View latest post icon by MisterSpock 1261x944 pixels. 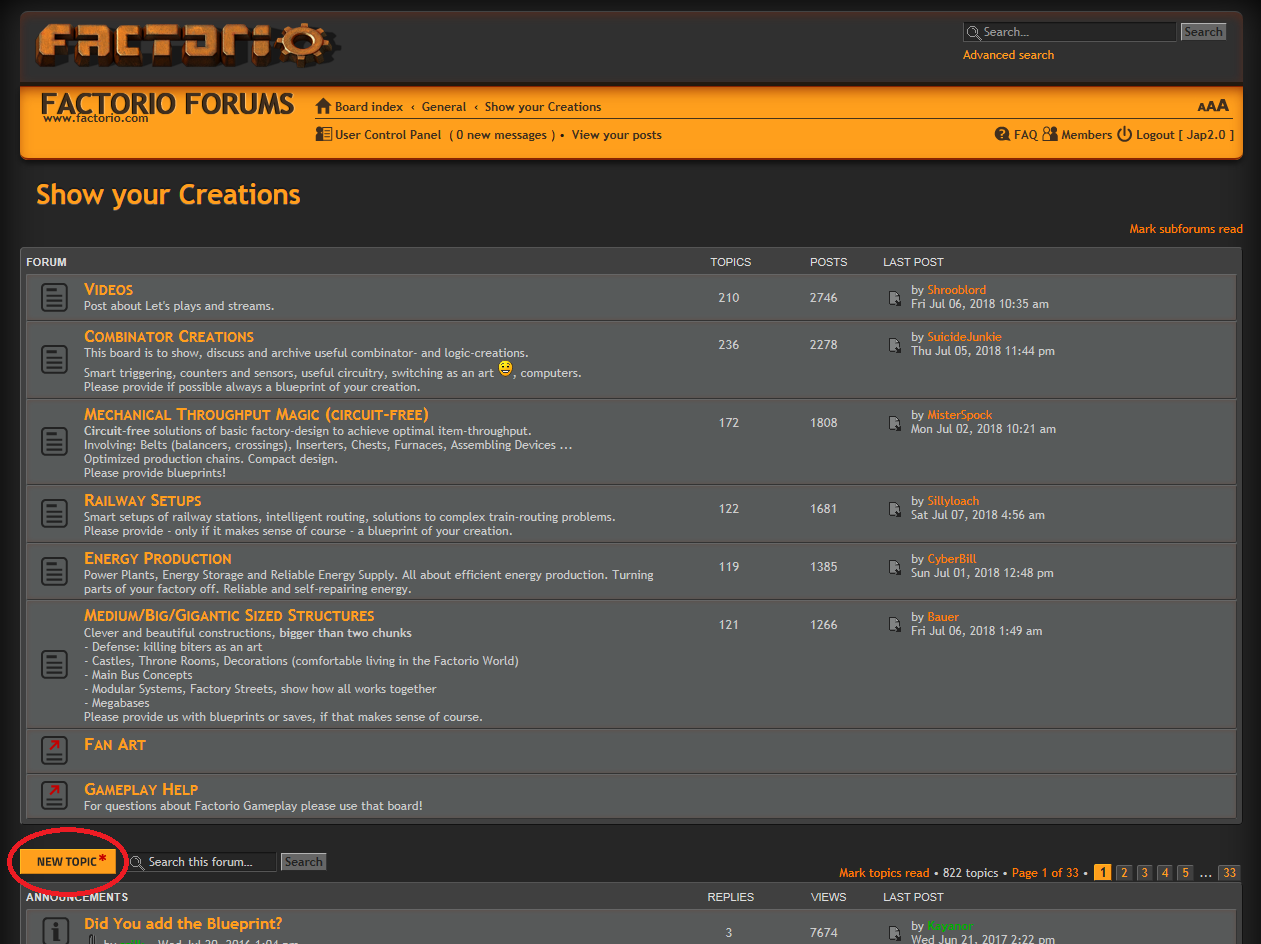896,423
